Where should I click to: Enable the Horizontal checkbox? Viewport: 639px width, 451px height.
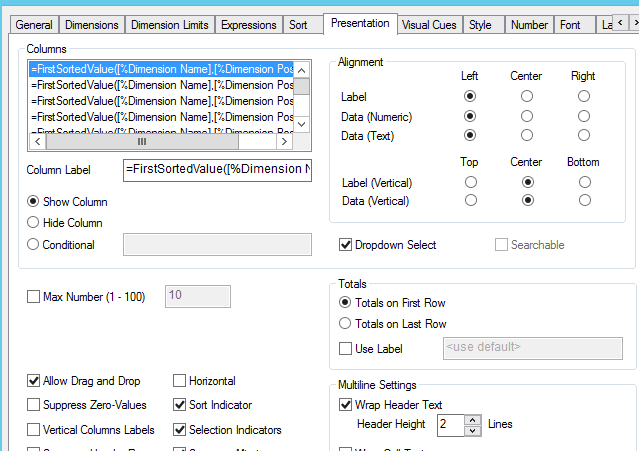click(179, 381)
